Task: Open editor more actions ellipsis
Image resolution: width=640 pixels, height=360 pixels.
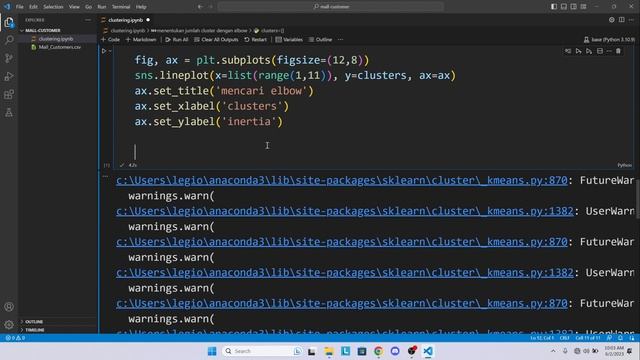Action: (631, 20)
